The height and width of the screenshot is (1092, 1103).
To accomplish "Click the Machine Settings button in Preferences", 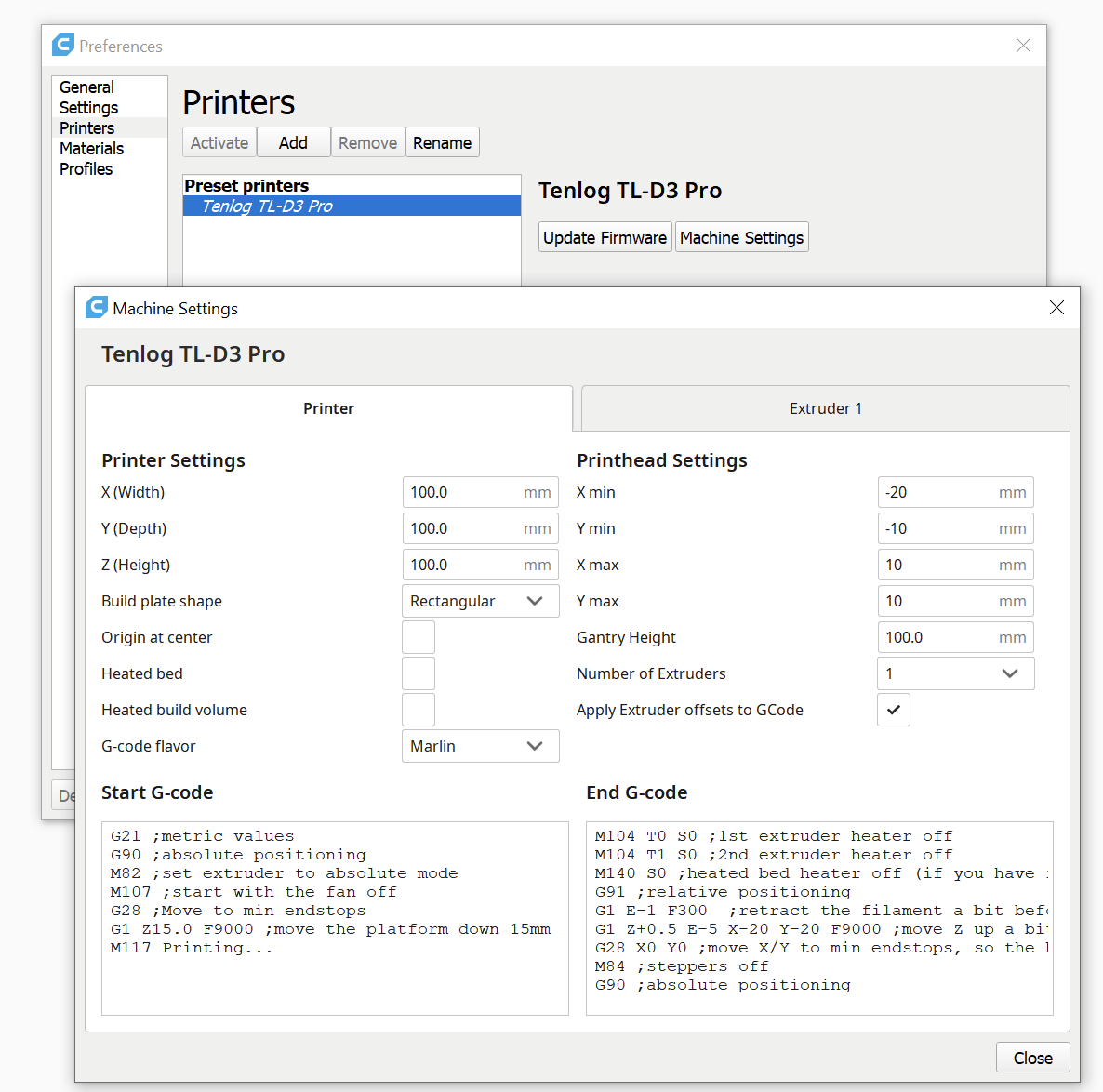I will coord(741,237).
